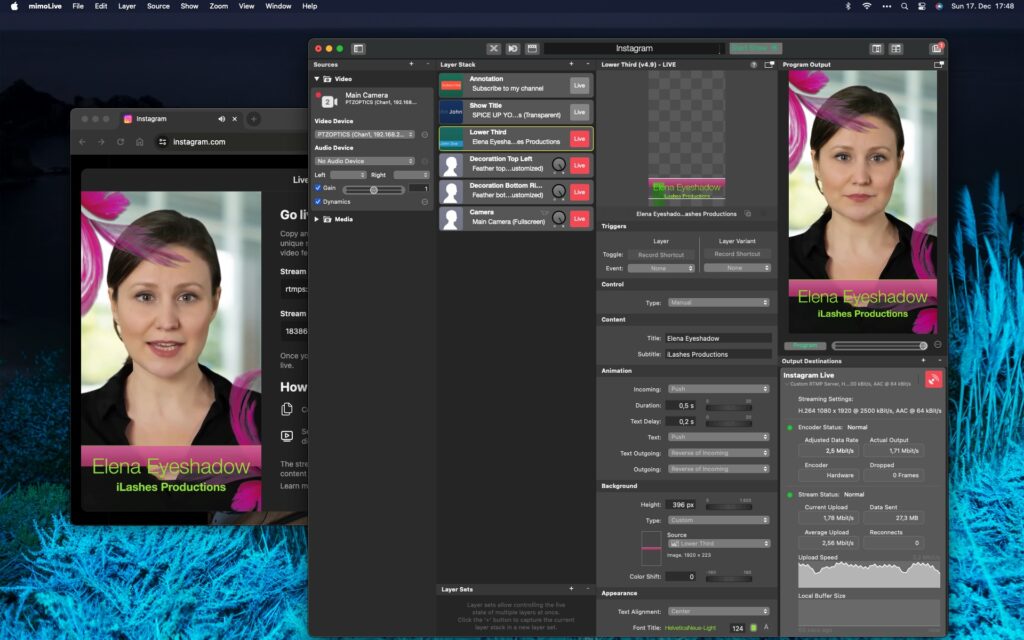Click the audio gain knob on Decorattion Top Left

[x=559, y=165]
